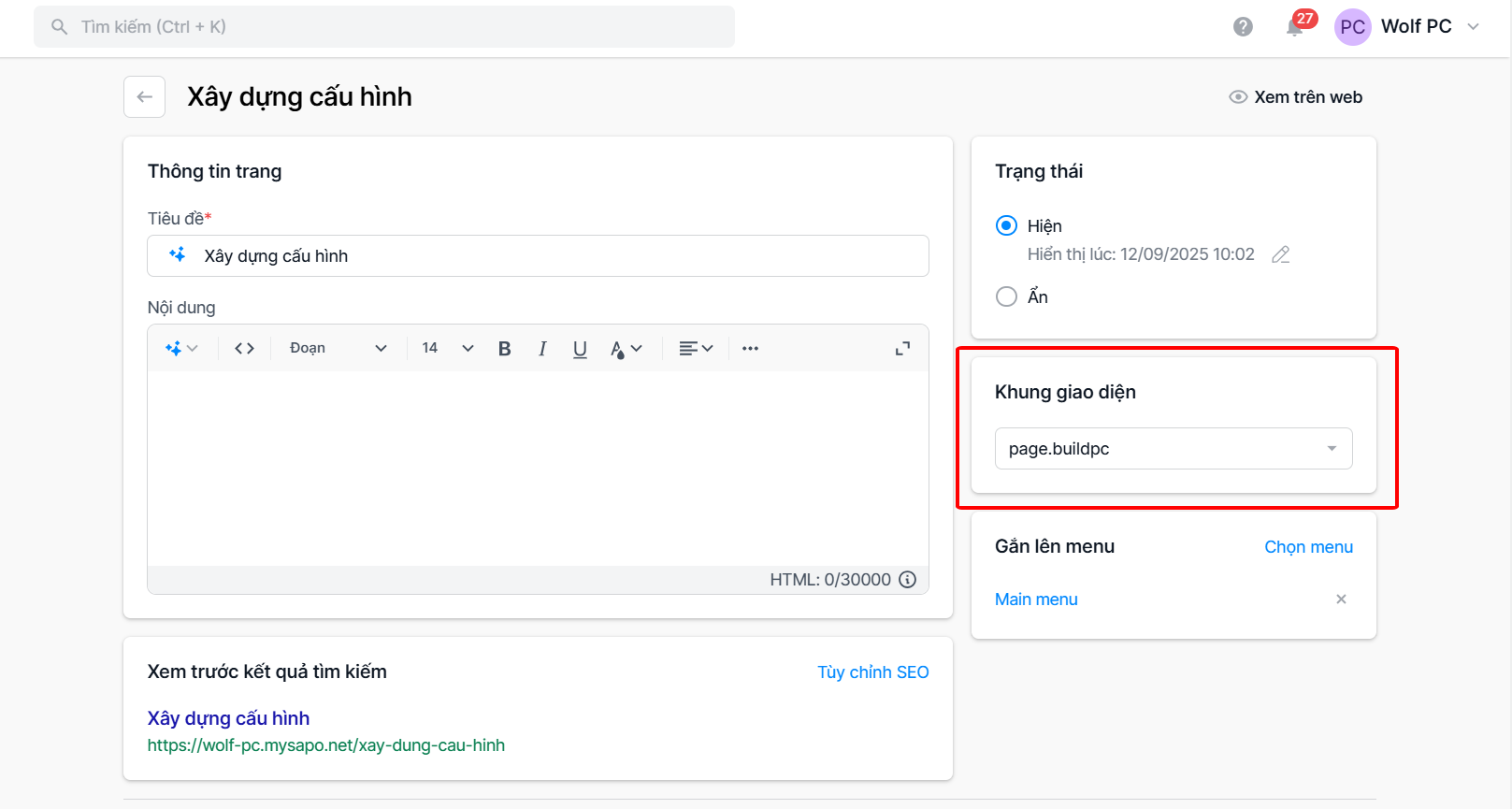Click the eye icon beside Xem trên web
This screenshot has height=809, width=1512.
[1238, 96]
